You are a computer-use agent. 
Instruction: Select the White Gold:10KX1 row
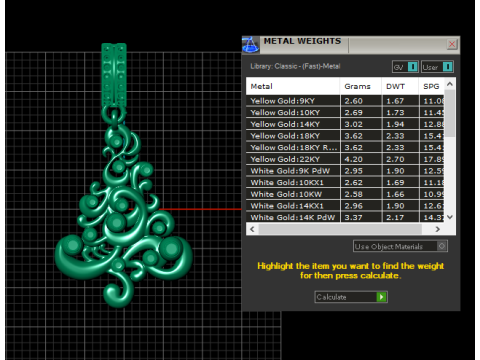[x=345, y=183]
